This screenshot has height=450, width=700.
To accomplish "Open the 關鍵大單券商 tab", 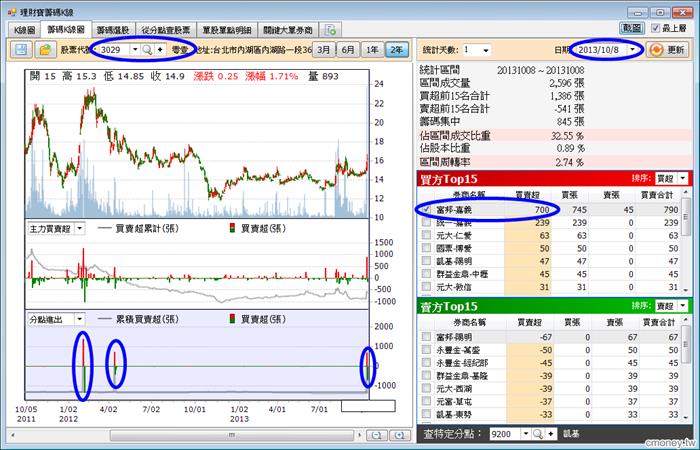I will (288, 30).
